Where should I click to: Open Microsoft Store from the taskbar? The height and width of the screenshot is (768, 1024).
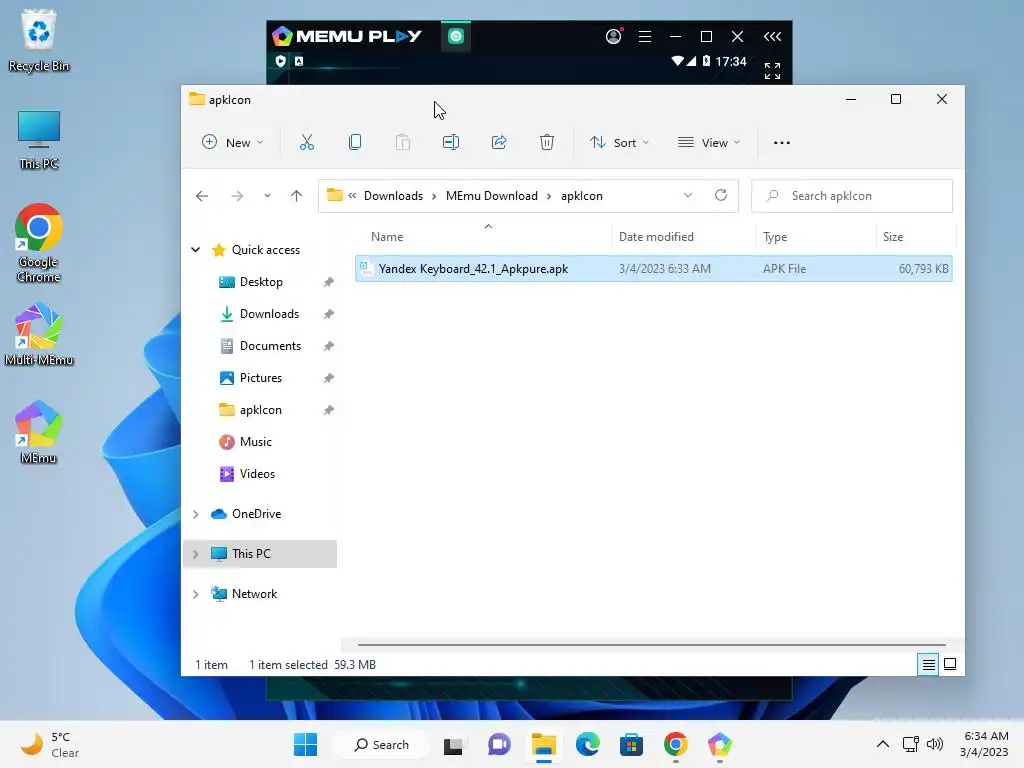[x=632, y=744]
